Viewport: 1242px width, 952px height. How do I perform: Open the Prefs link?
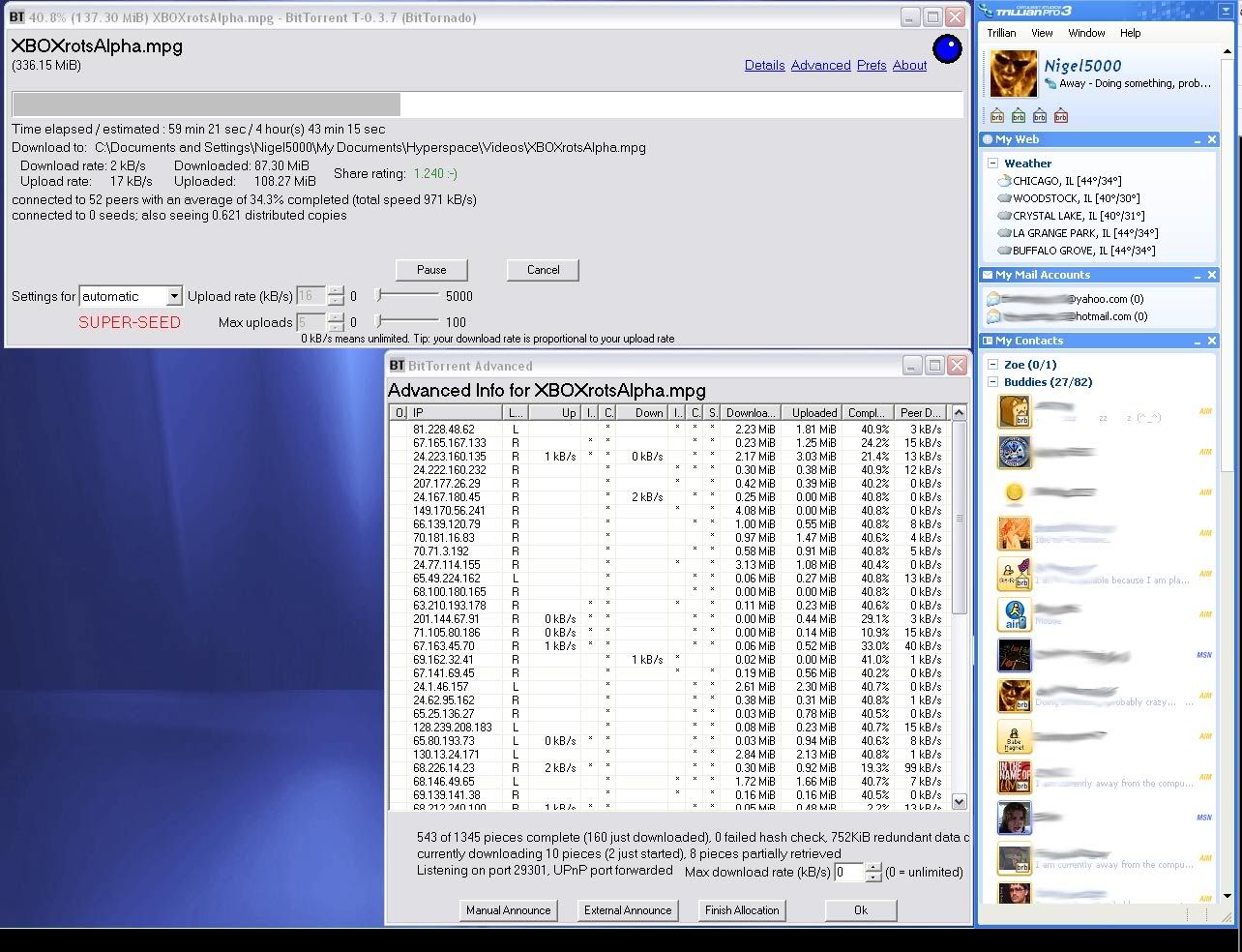[x=872, y=65]
